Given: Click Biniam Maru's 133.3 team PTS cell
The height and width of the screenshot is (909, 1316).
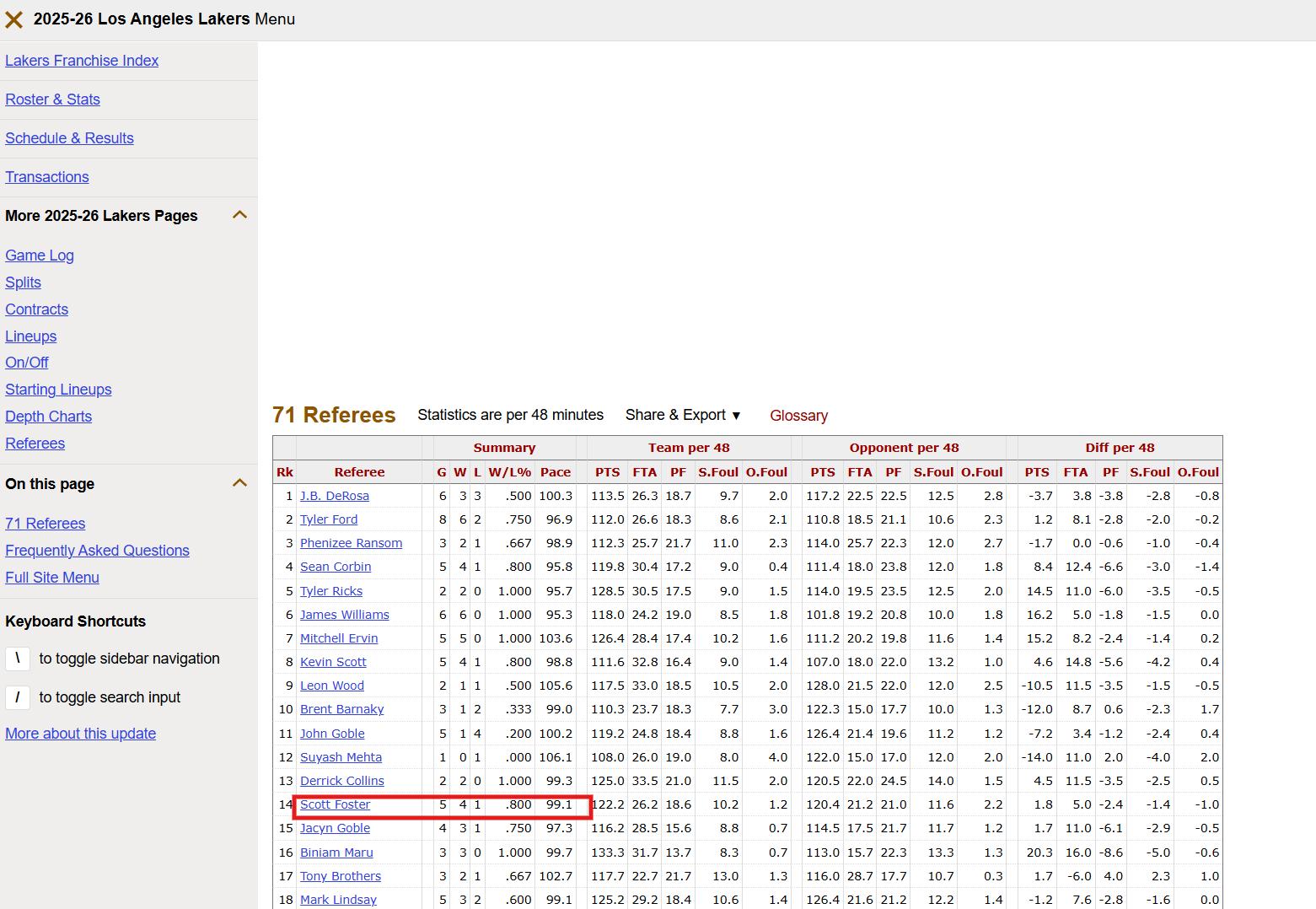Looking at the screenshot, I should click(x=607, y=853).
